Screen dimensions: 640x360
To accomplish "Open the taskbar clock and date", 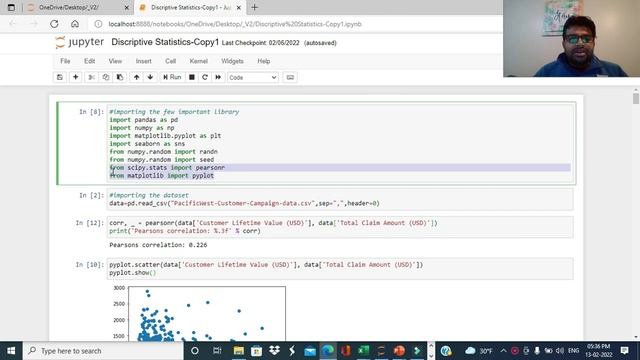I will click(598, 351).
